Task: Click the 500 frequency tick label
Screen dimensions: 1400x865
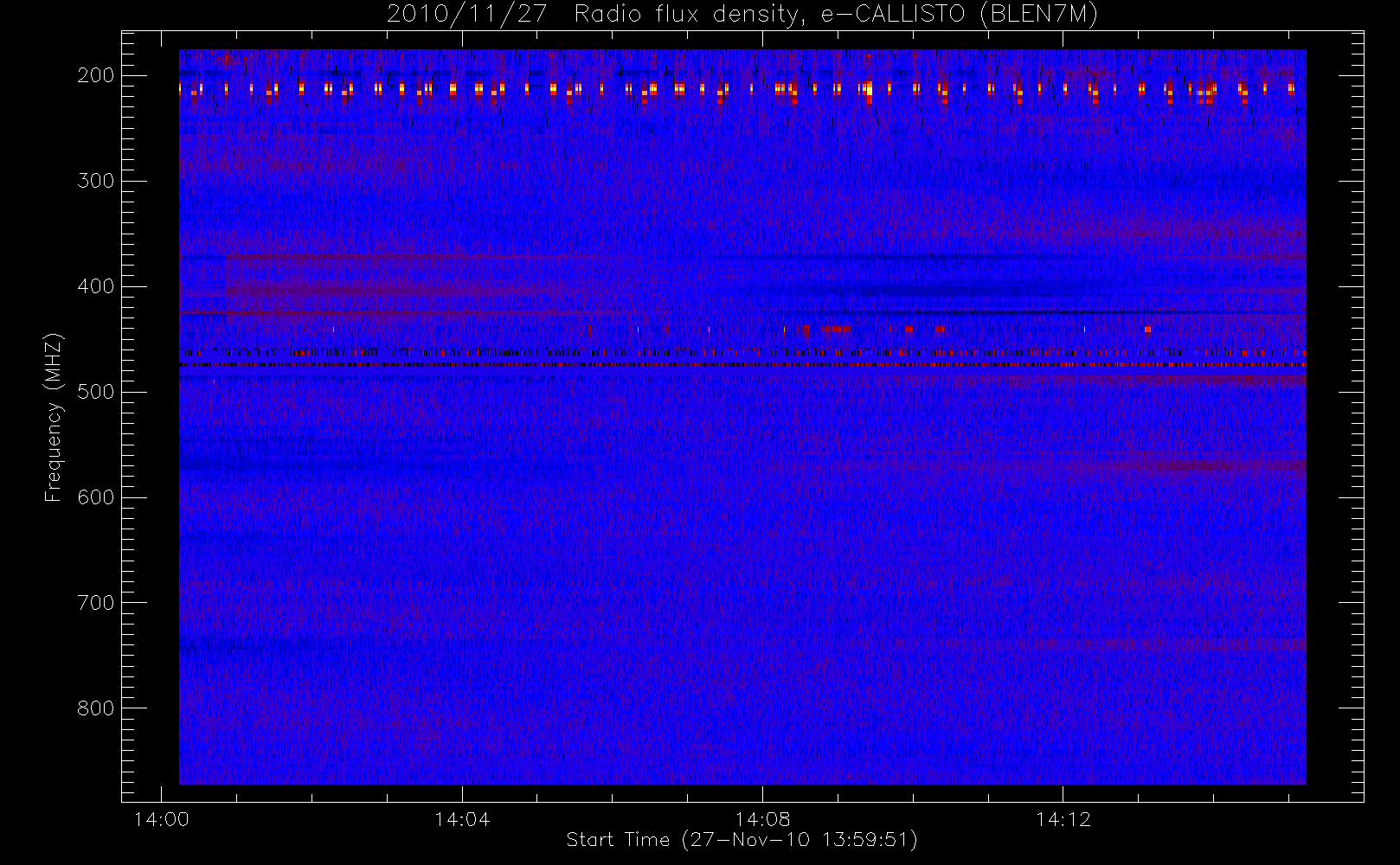Action: 96,392
